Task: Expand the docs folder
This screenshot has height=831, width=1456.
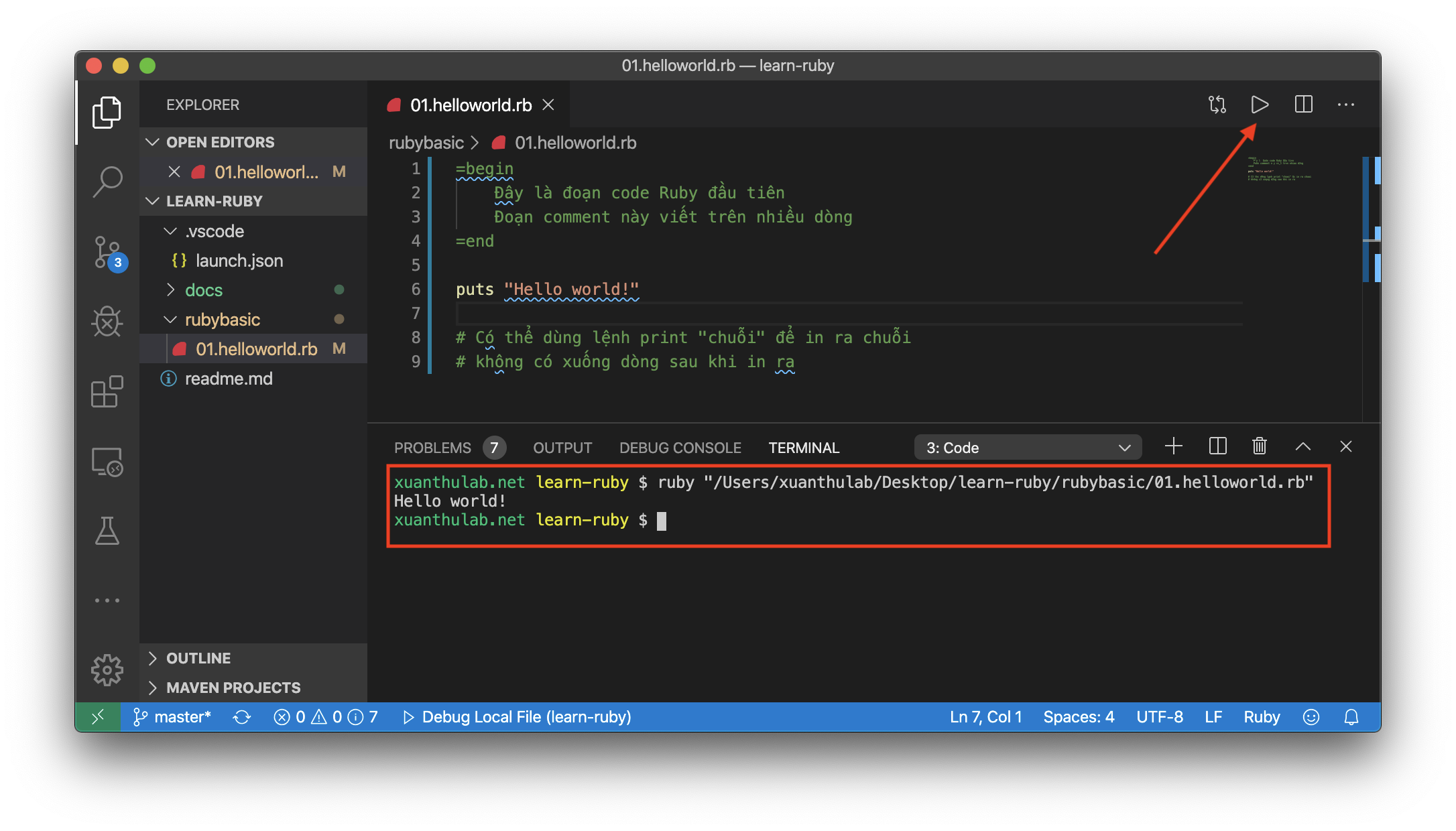Action: pos(204,290)
